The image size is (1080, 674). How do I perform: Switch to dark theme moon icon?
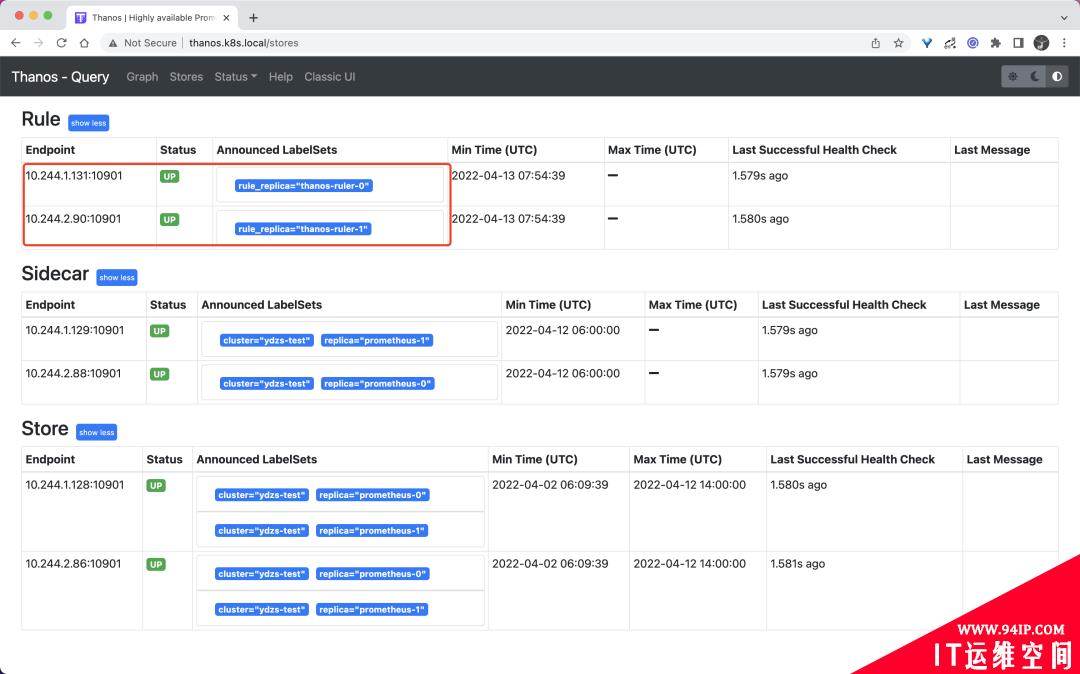click(x=1035, y=76)
